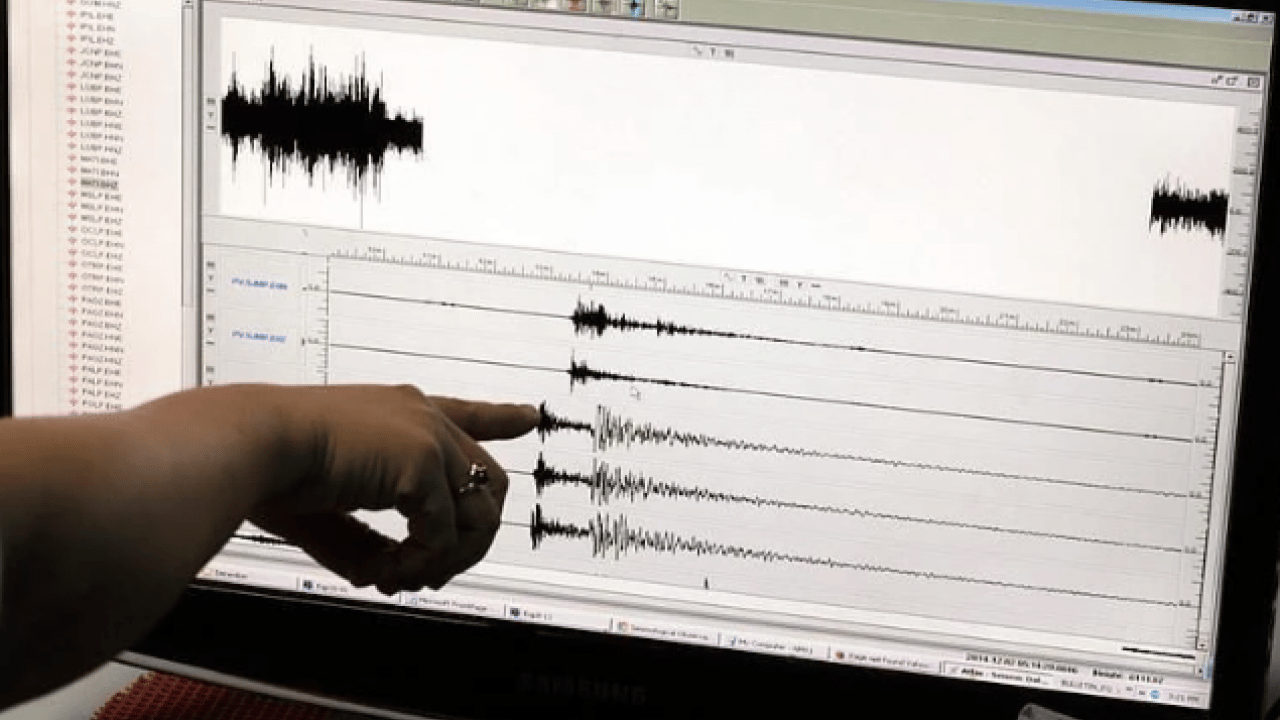Click the top icon left of first lower trace
Image resolution: width=1280 pixels, height=720 pixels.
211,265
